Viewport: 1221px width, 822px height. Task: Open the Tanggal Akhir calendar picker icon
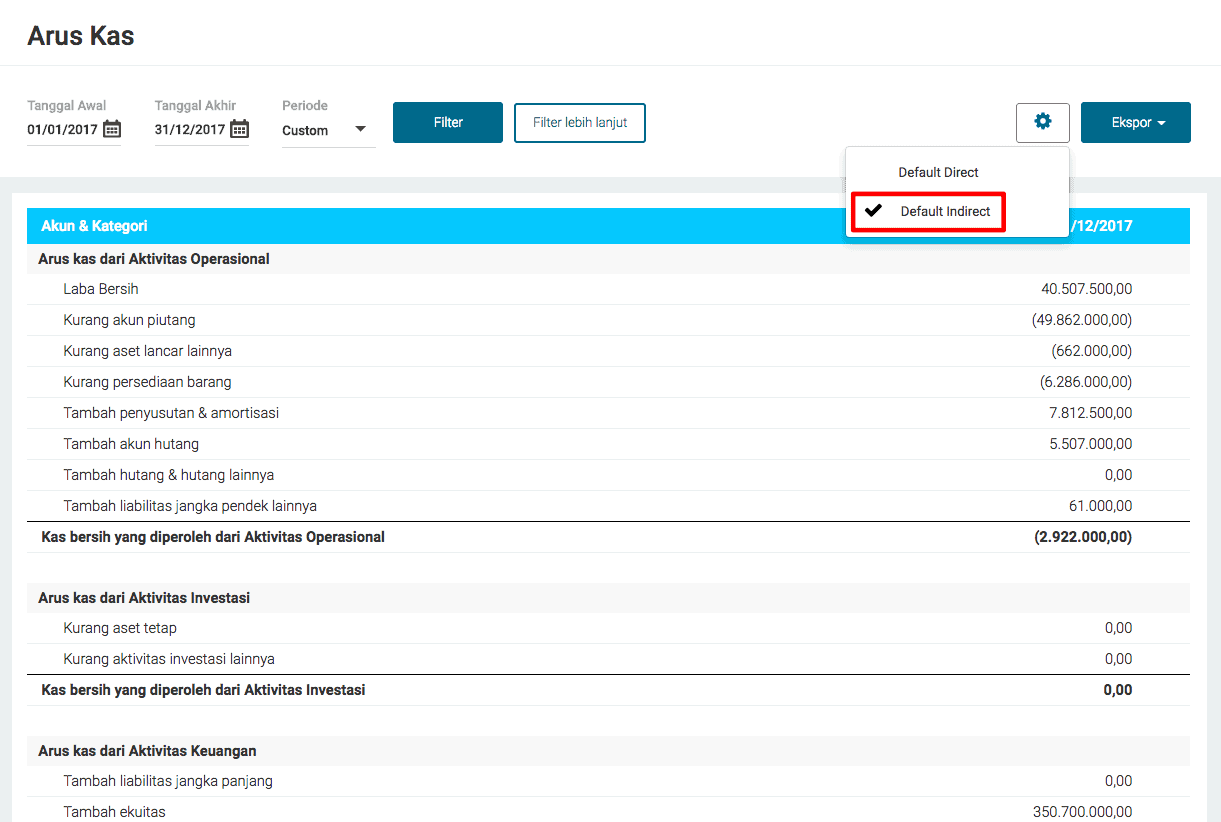pyautogui.click(x=239, y=129)
